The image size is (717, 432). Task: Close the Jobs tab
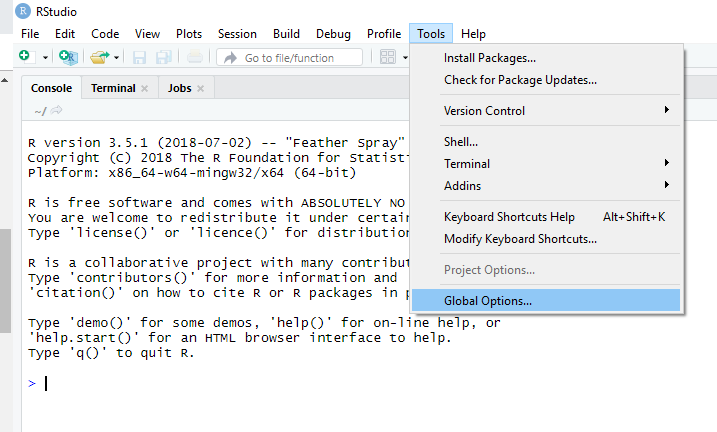point(200,88)
